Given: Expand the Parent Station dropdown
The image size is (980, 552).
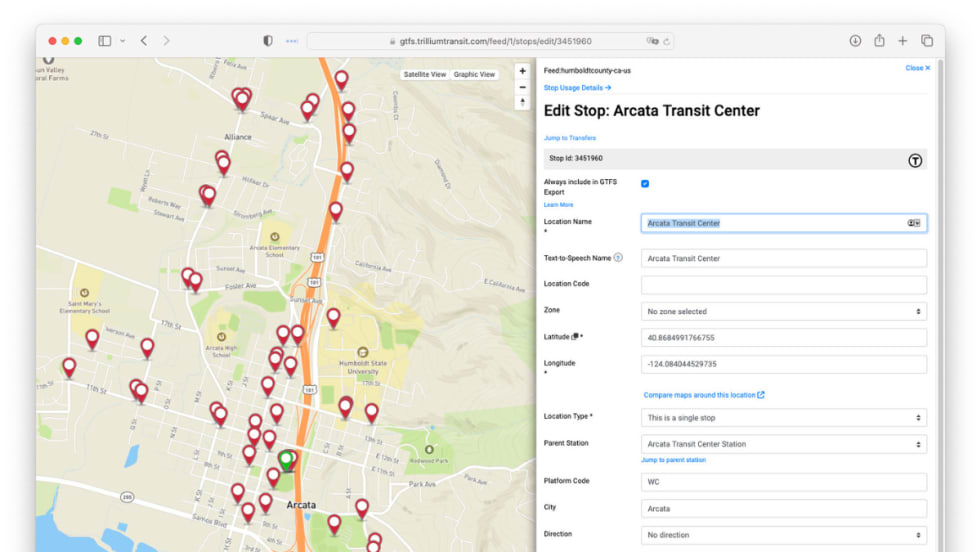Looking at the screenshot, I should [783, 444].
